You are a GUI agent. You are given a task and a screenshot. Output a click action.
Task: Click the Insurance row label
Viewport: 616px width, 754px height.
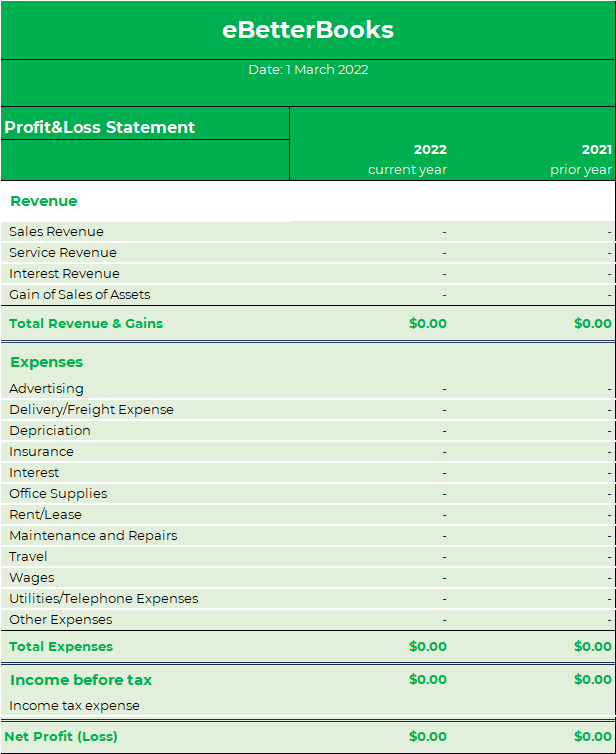point(41,452)
